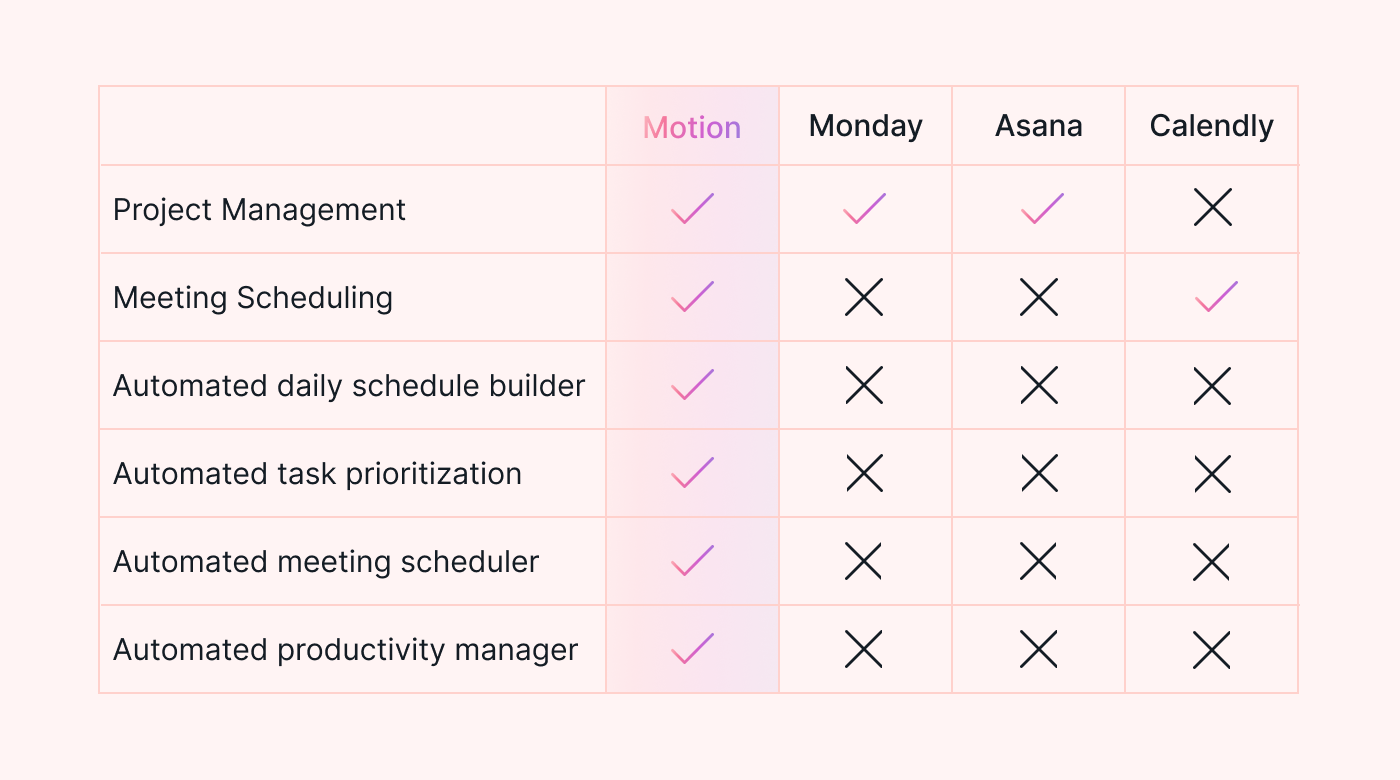Click Motion's Project Management checkmark
This screenshot has height=780, width=1400.
[x=692, y=209]
